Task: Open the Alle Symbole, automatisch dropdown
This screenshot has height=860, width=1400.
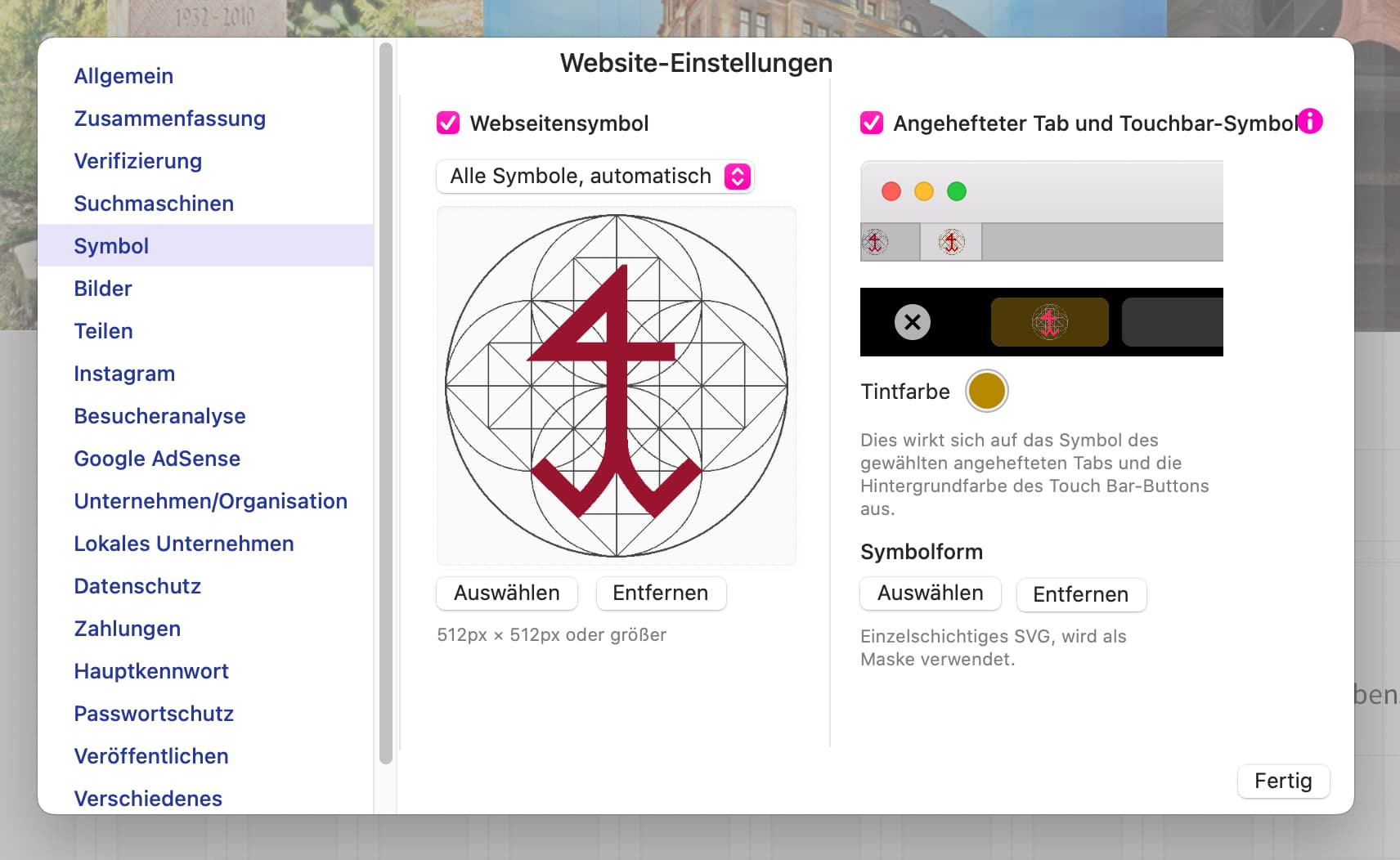Action: pos(595,177)
